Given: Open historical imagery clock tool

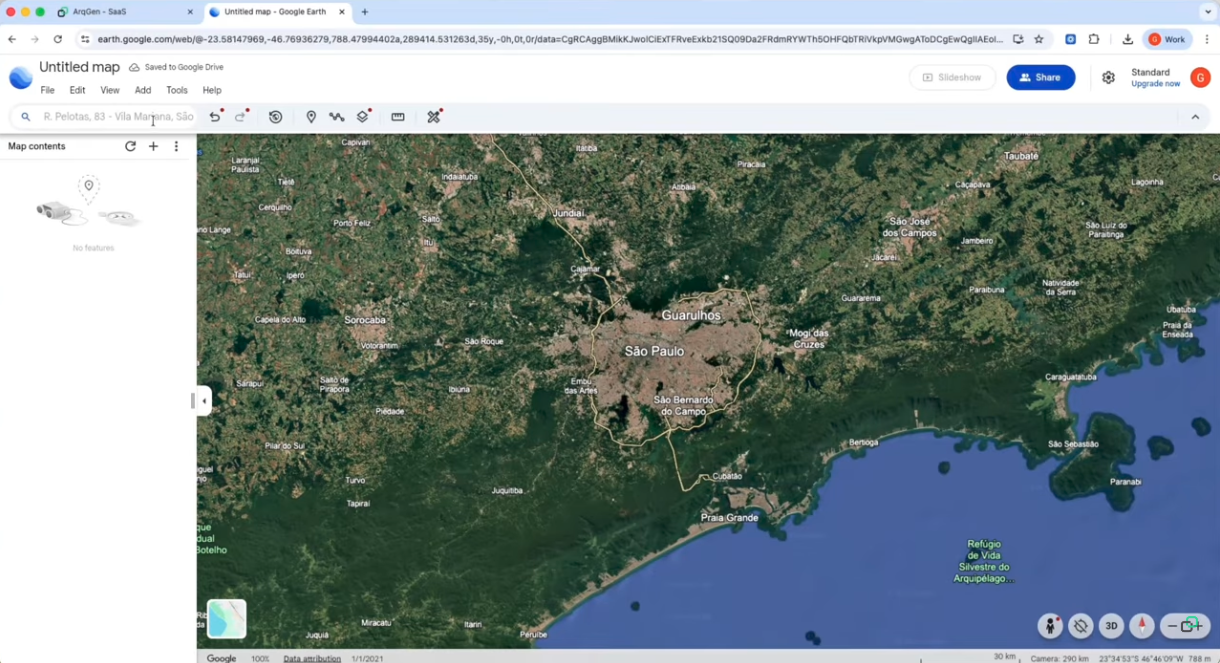Looking at the screenshot, I should [x=276, y=117].
